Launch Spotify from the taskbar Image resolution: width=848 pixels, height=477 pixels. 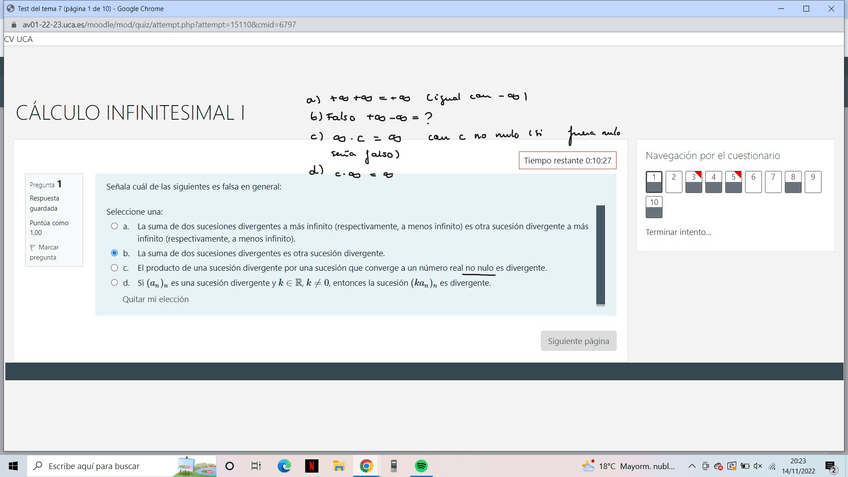421,466
